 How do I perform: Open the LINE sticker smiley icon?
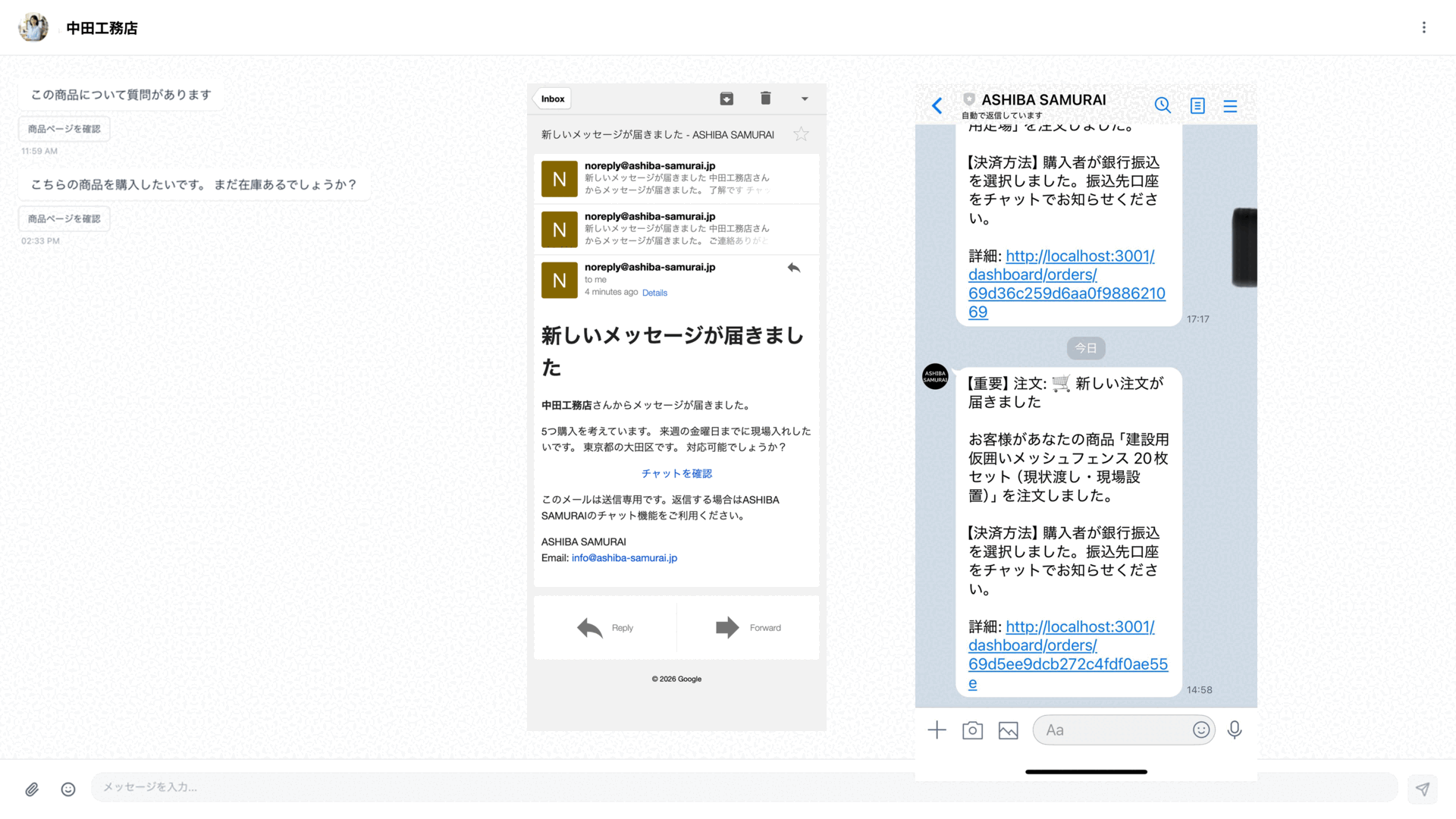click(x=1201, y=730)
